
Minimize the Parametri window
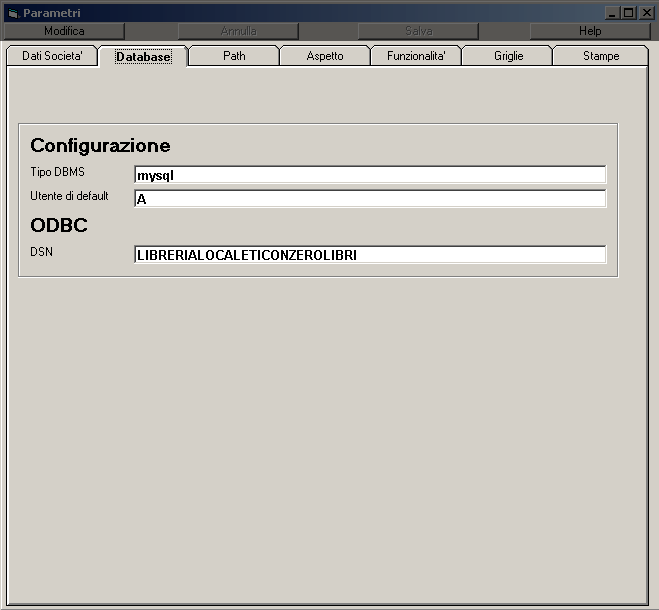(x=613, y=13)
